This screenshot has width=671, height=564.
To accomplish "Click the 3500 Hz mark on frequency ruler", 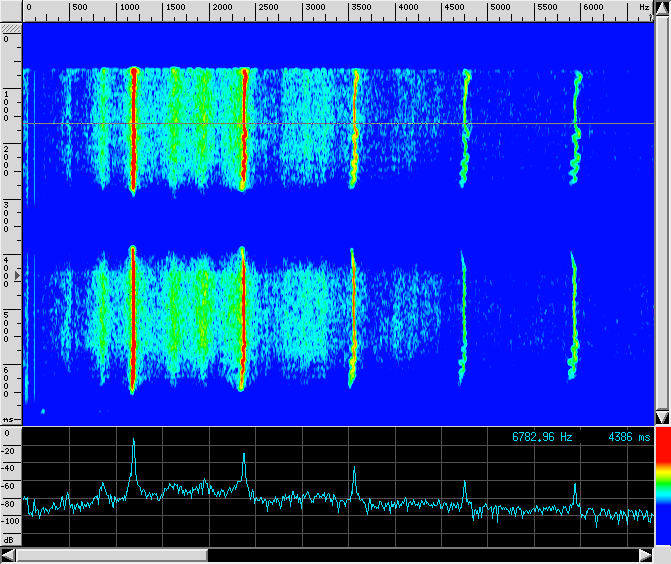I will (361, 8).
